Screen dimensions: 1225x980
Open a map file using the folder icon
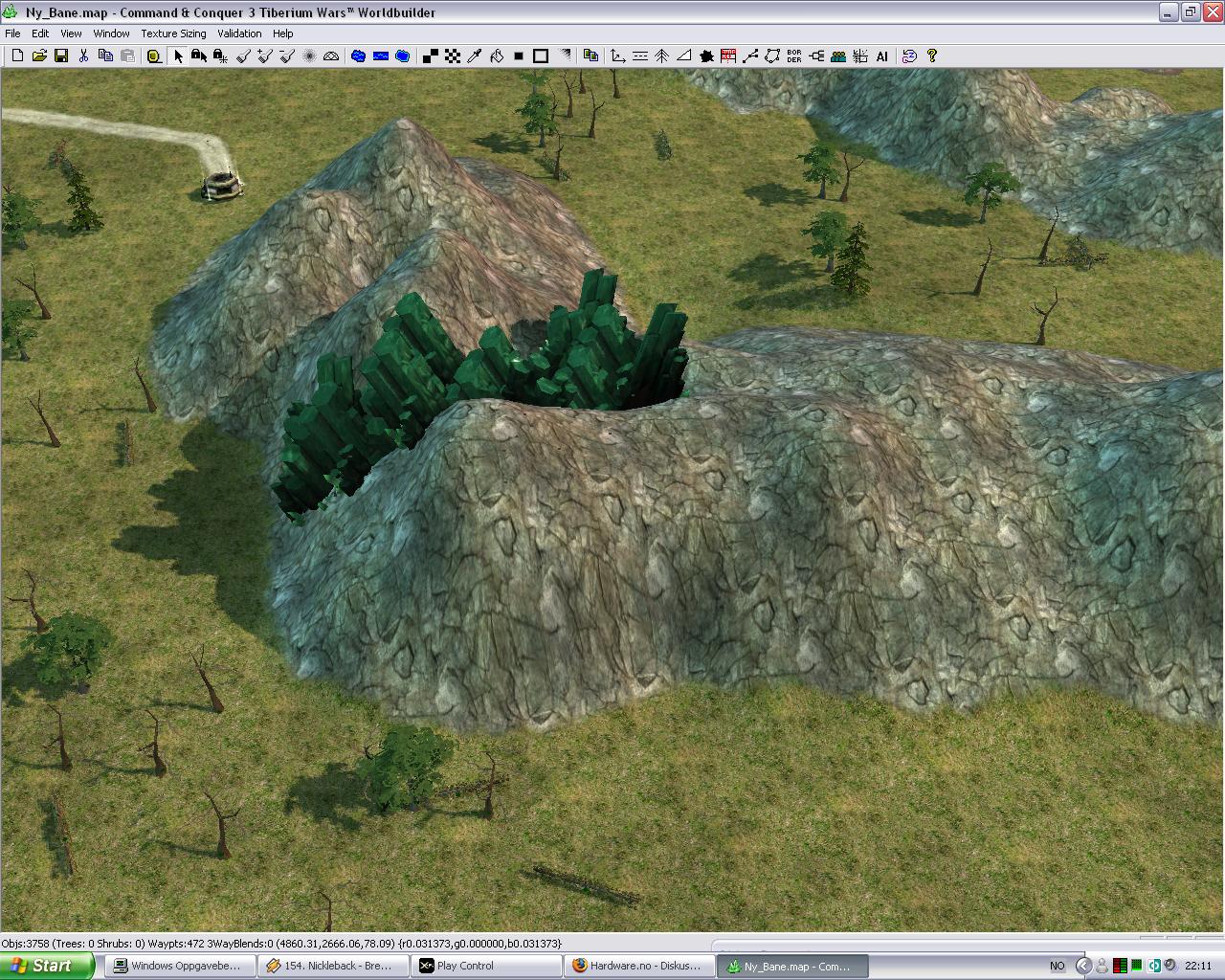click(39, 56)
